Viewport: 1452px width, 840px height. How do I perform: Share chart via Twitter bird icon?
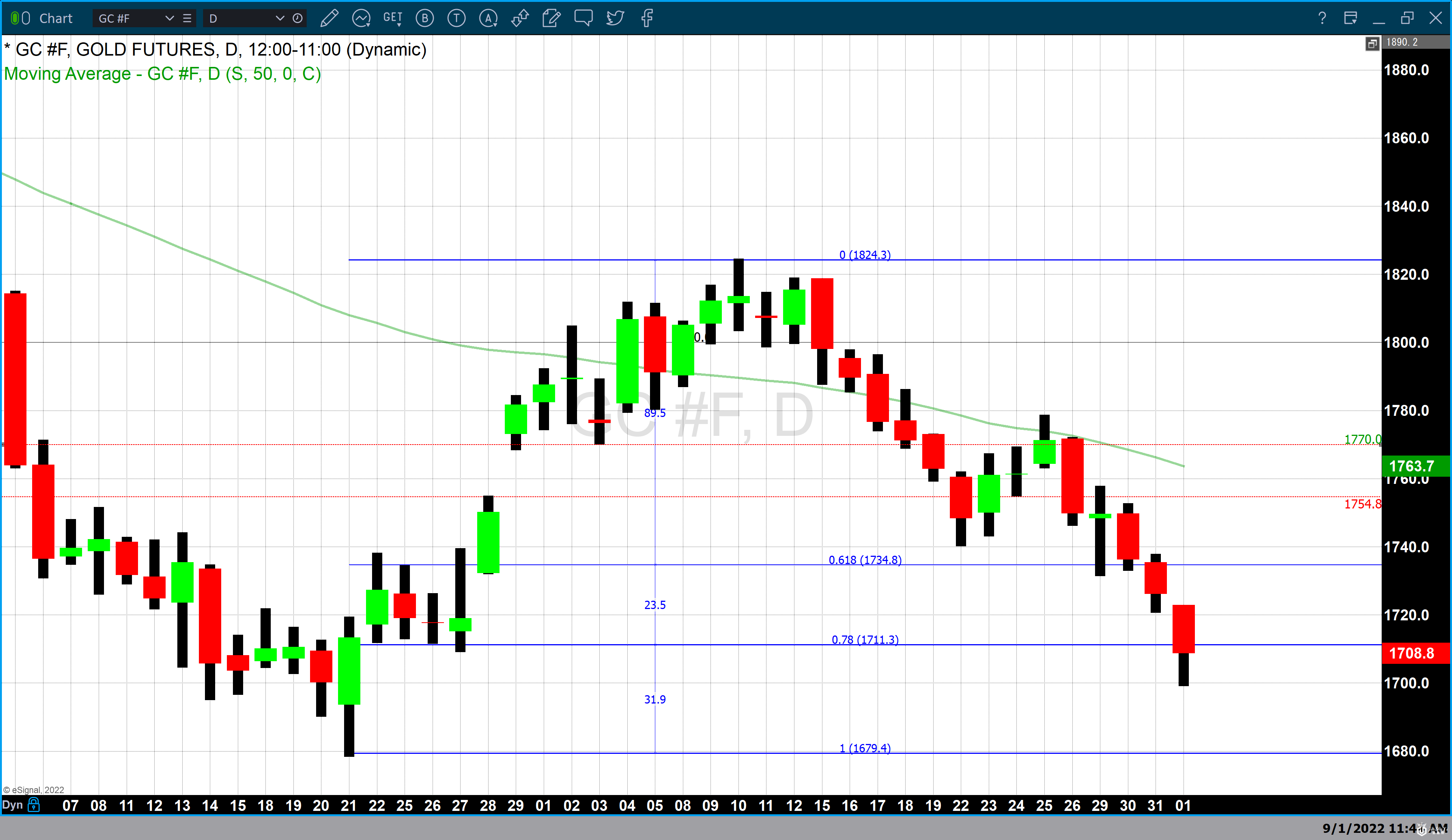click(x=615, y=19)
